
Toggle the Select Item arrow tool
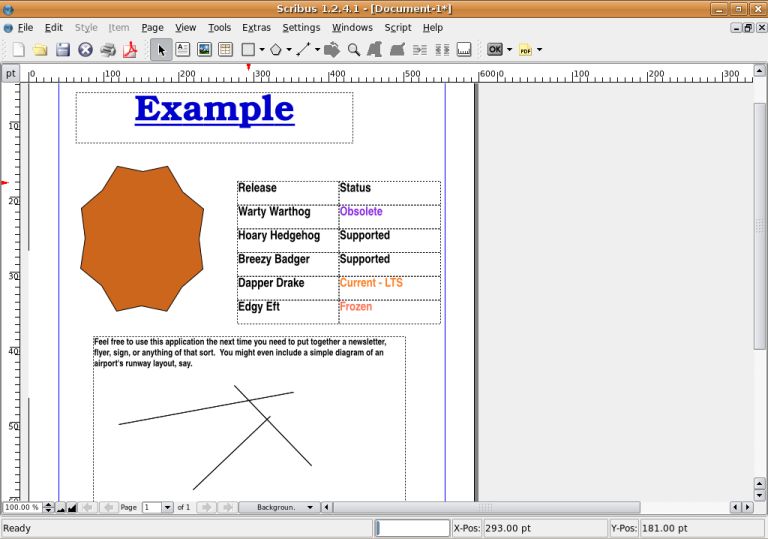pyautogui.click(x=161, y=49)
